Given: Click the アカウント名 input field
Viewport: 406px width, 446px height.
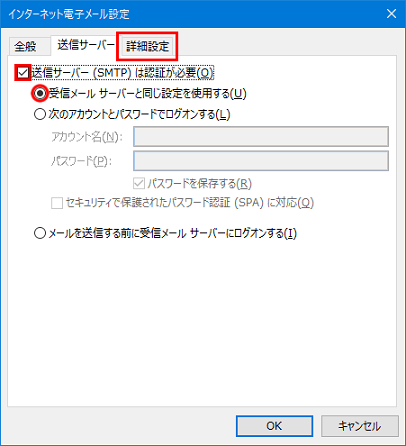Looking at the screenshot, I should (261, 136).
